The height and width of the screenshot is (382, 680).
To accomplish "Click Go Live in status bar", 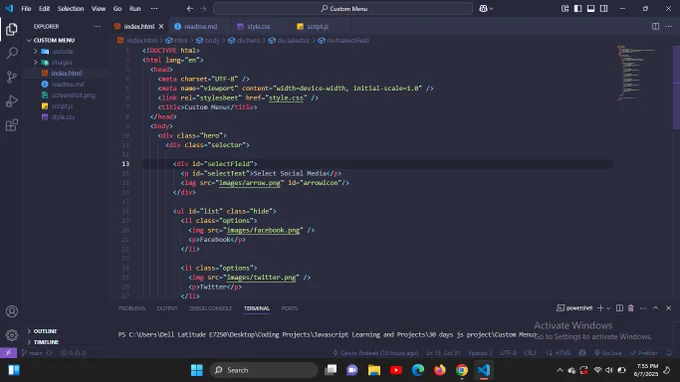I will (608, 353).
